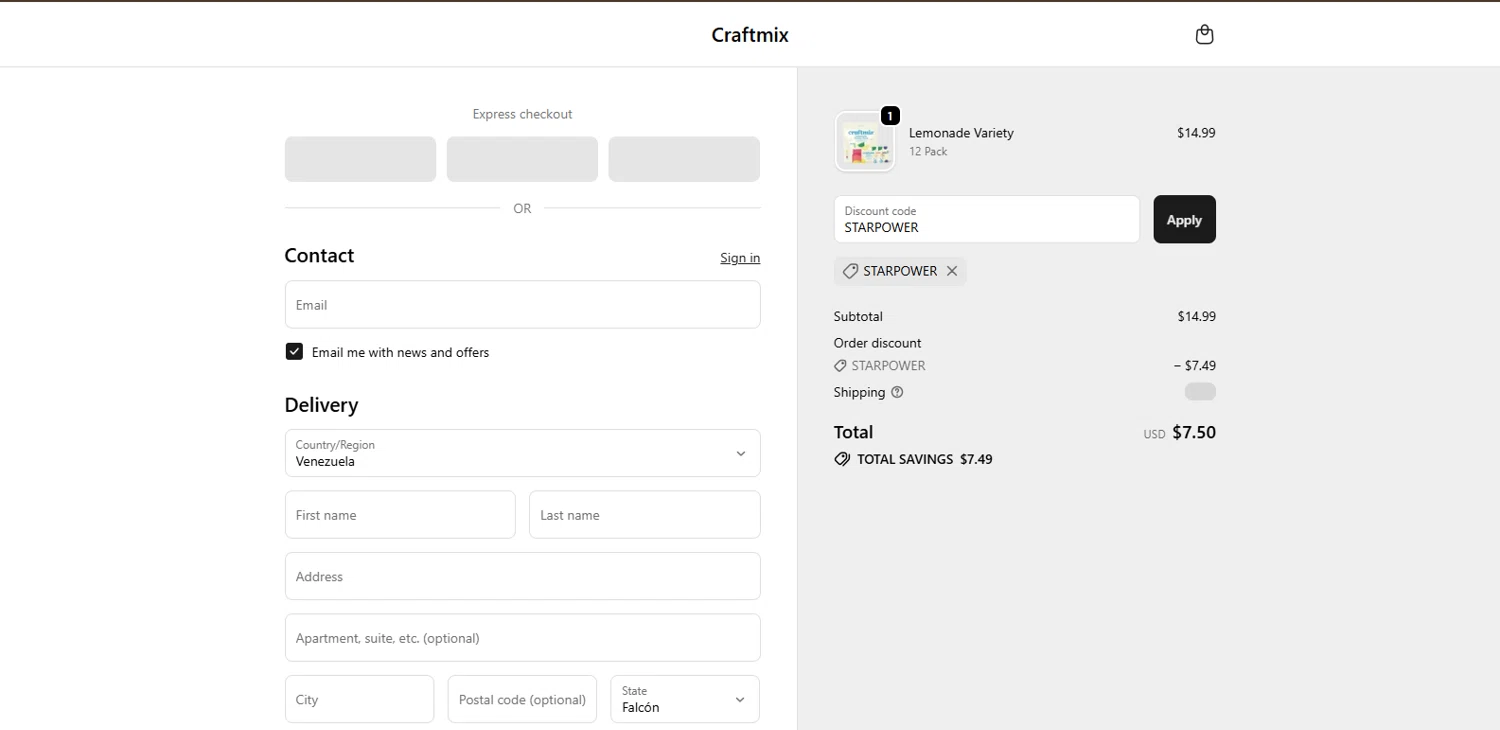1500x730 pixels.
Task: Focus the Discount code field
Action: pos(987,219)
